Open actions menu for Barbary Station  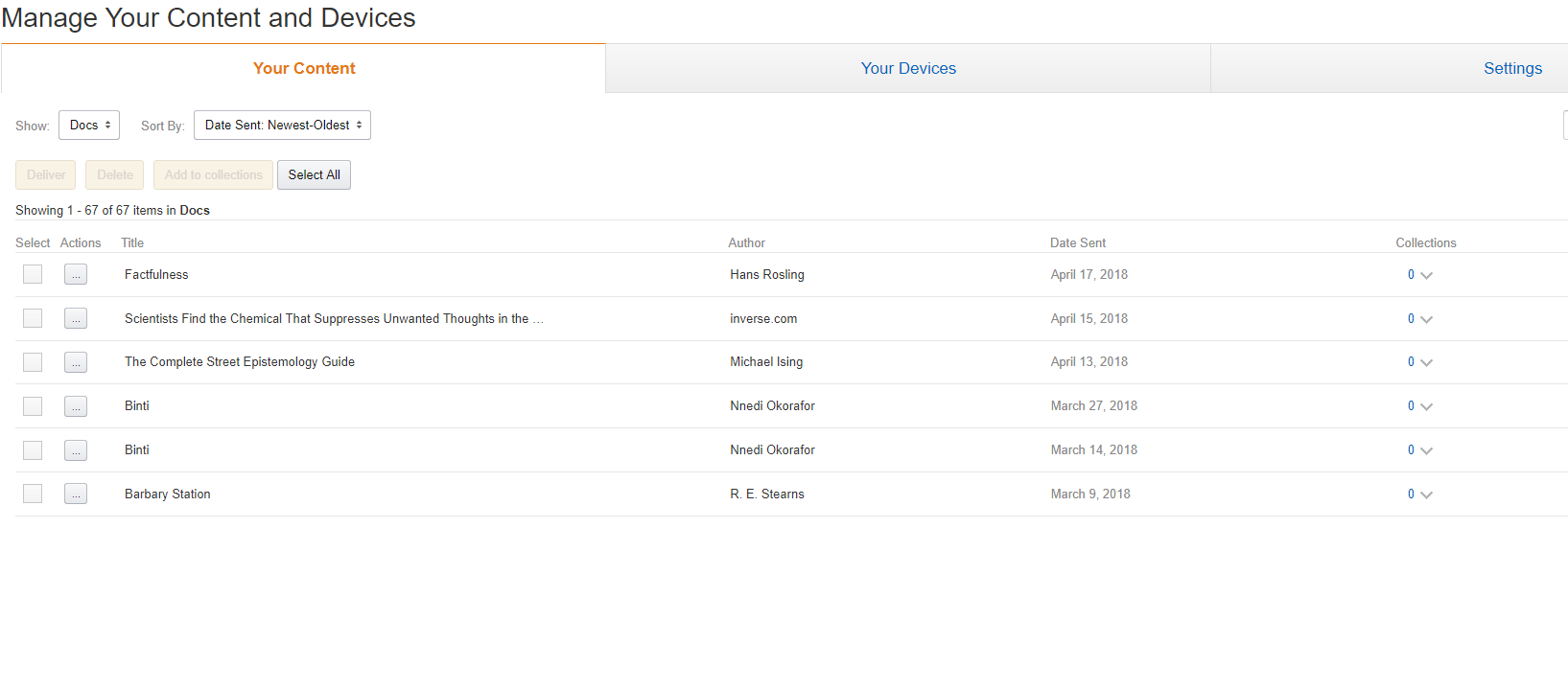click(x=76, y=494)
